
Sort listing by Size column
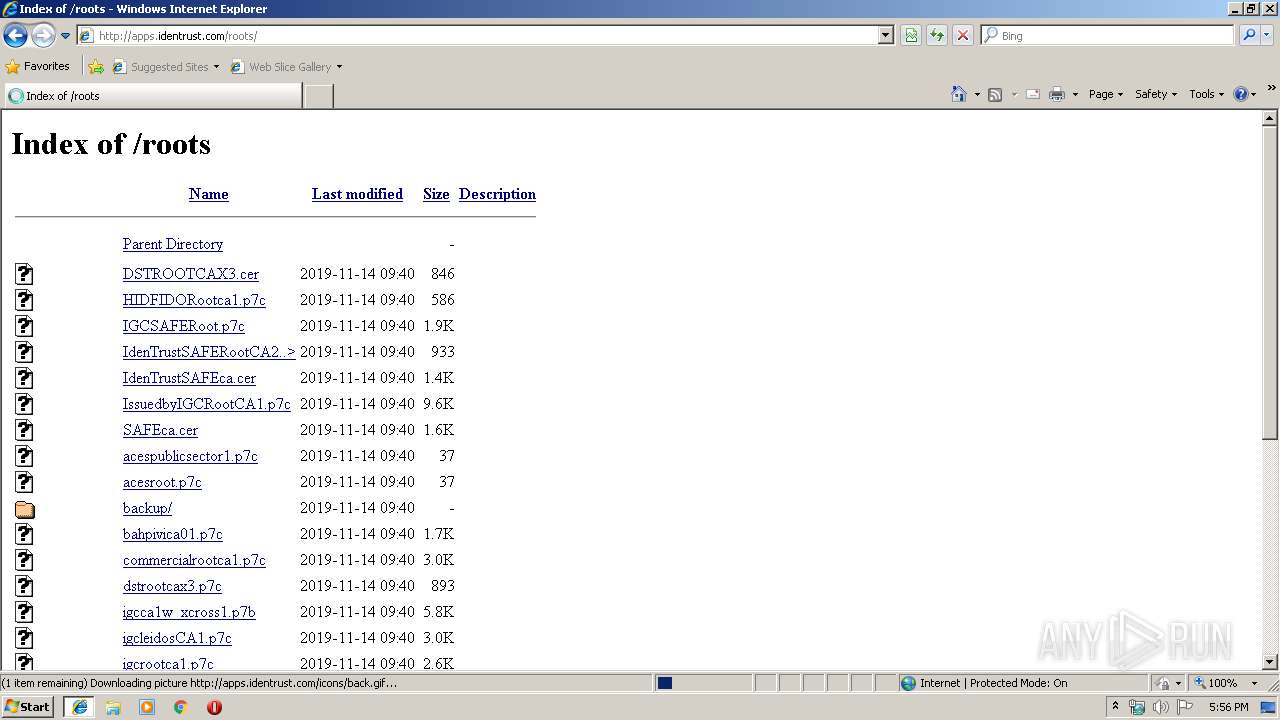tap(436, 194)
